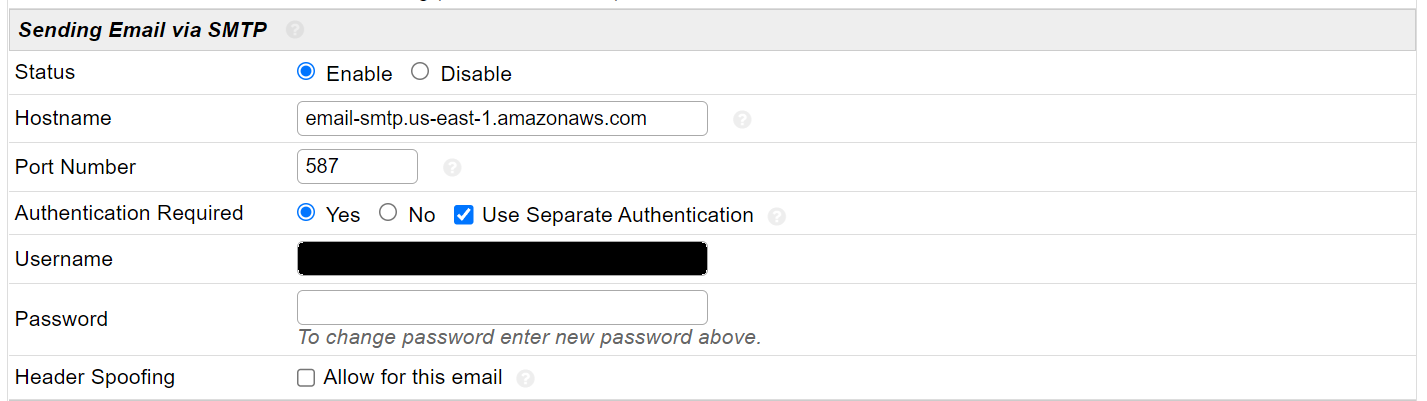
Task: Uncheck the Use Separate Authentication checkbox
Action: tap(463, 214)
